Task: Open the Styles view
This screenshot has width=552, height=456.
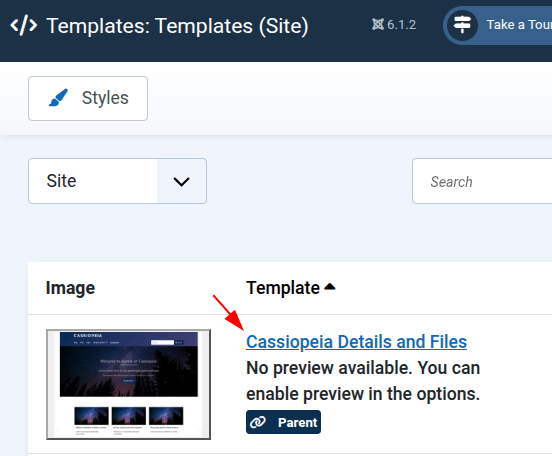Action: tap(88, 98)
